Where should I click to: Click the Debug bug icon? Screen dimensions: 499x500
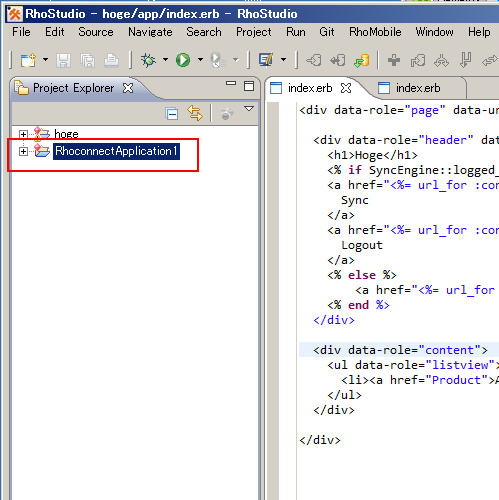148,60
